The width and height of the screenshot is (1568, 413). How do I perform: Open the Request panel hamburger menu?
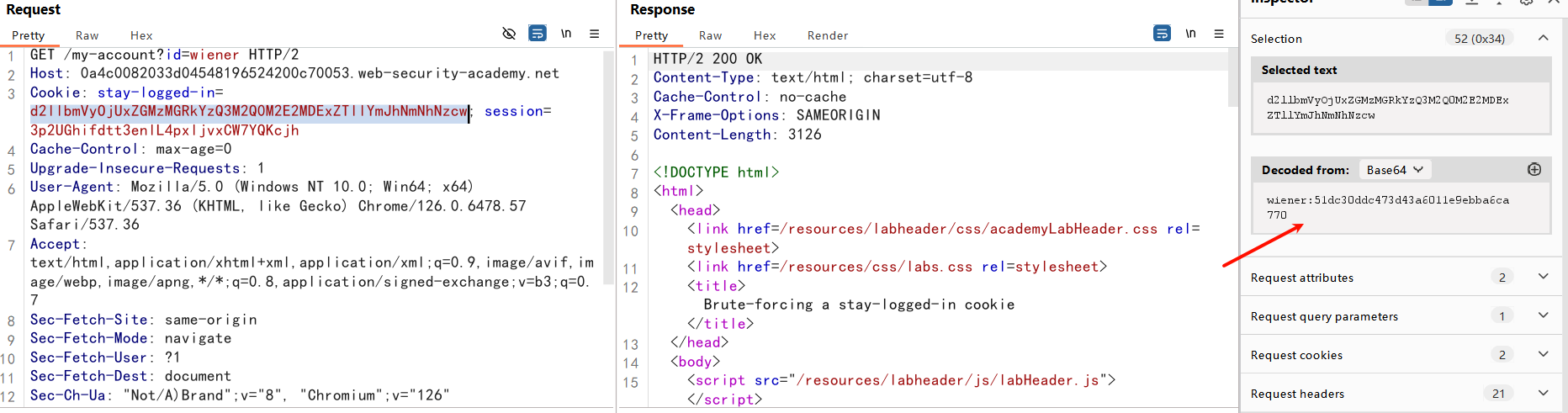594,34
